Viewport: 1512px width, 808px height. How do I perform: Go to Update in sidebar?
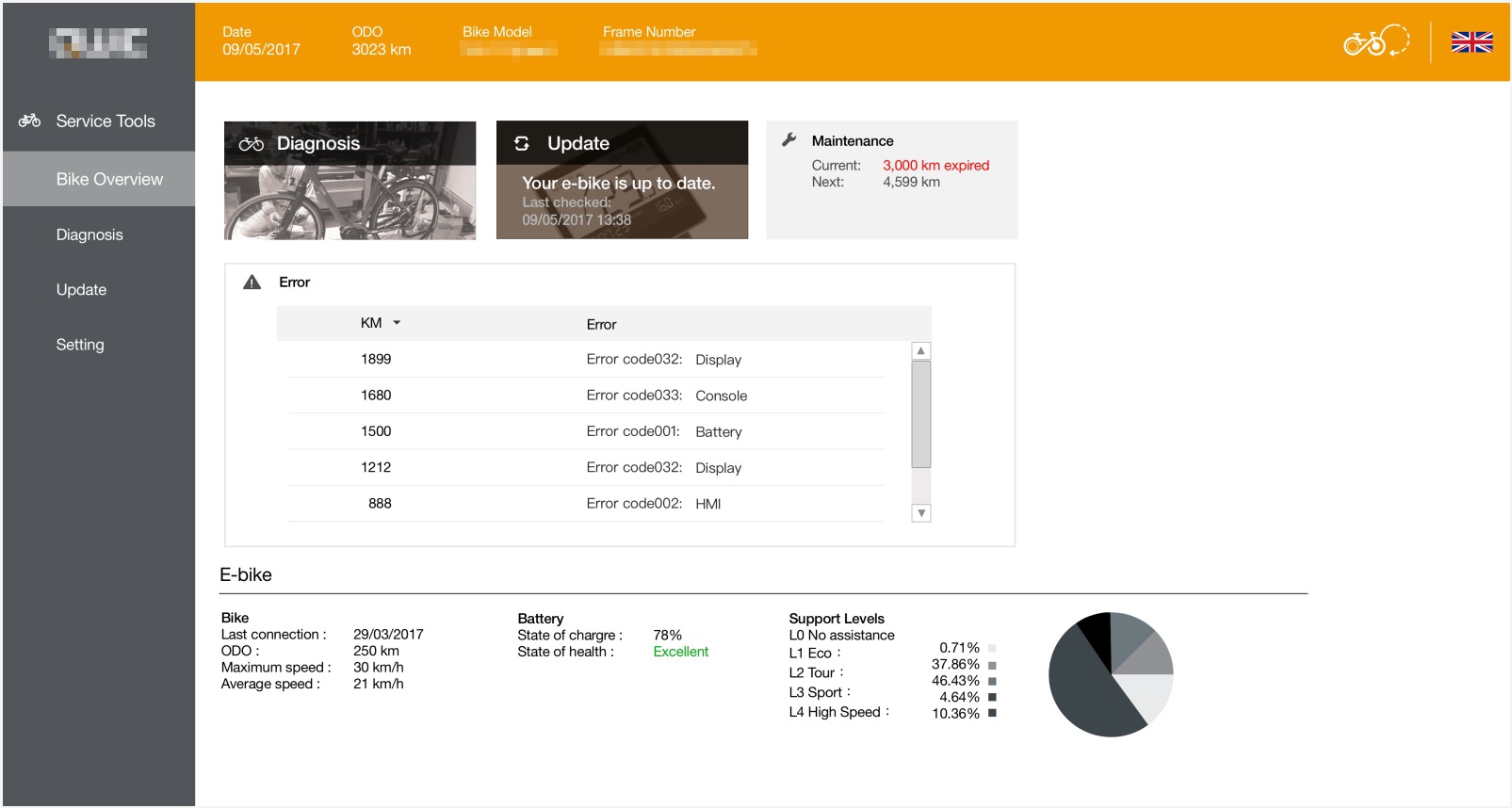[x=81, y=290]
